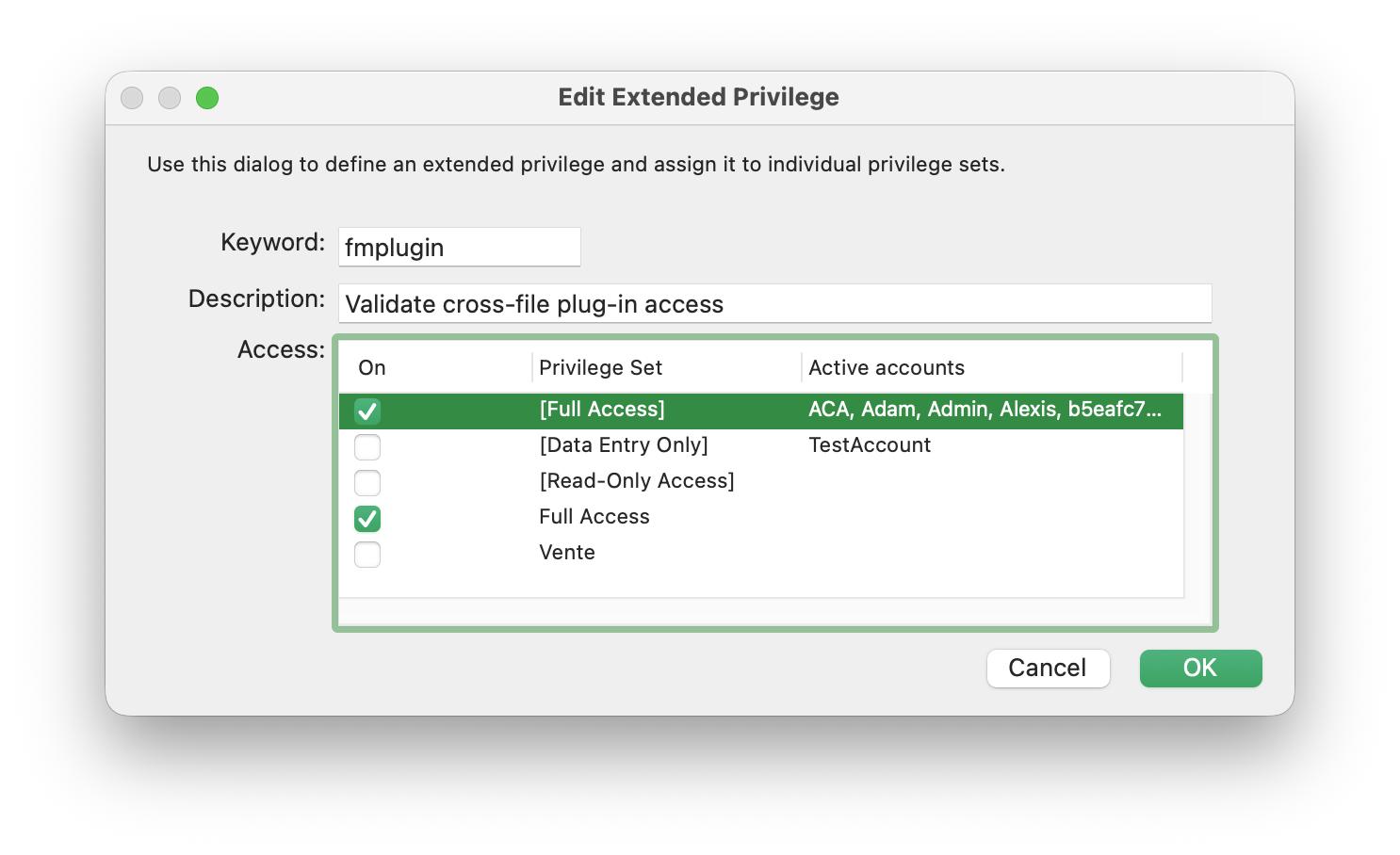
Task: Sort by the Privilege Set column header
Action: click(600, 367)
